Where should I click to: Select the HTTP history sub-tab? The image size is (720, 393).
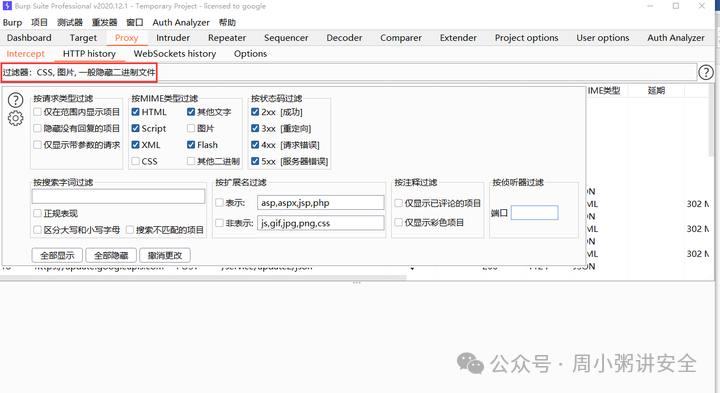pyautogui.click(x=90, y=54)
